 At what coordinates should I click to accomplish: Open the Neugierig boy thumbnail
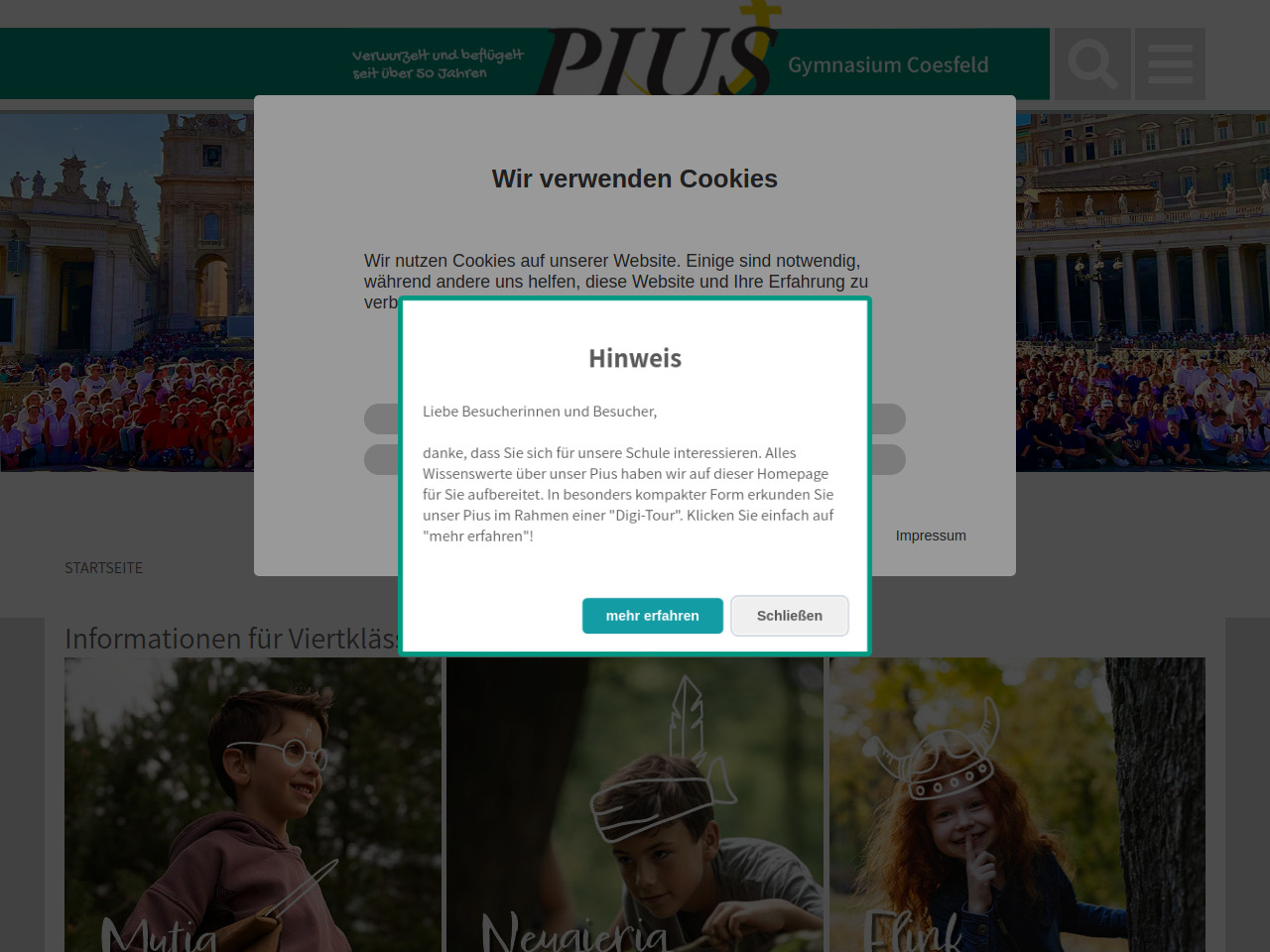635,804
